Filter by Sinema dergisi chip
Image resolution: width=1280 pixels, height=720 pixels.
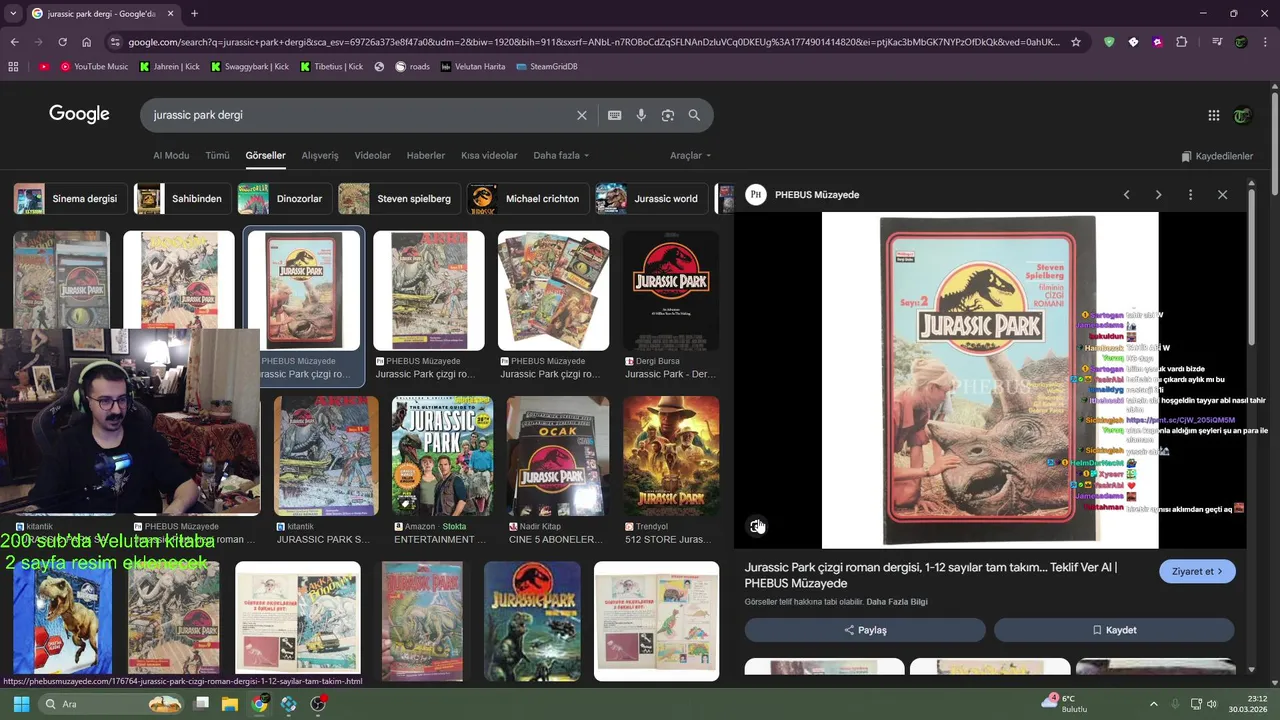click(71, 199)
